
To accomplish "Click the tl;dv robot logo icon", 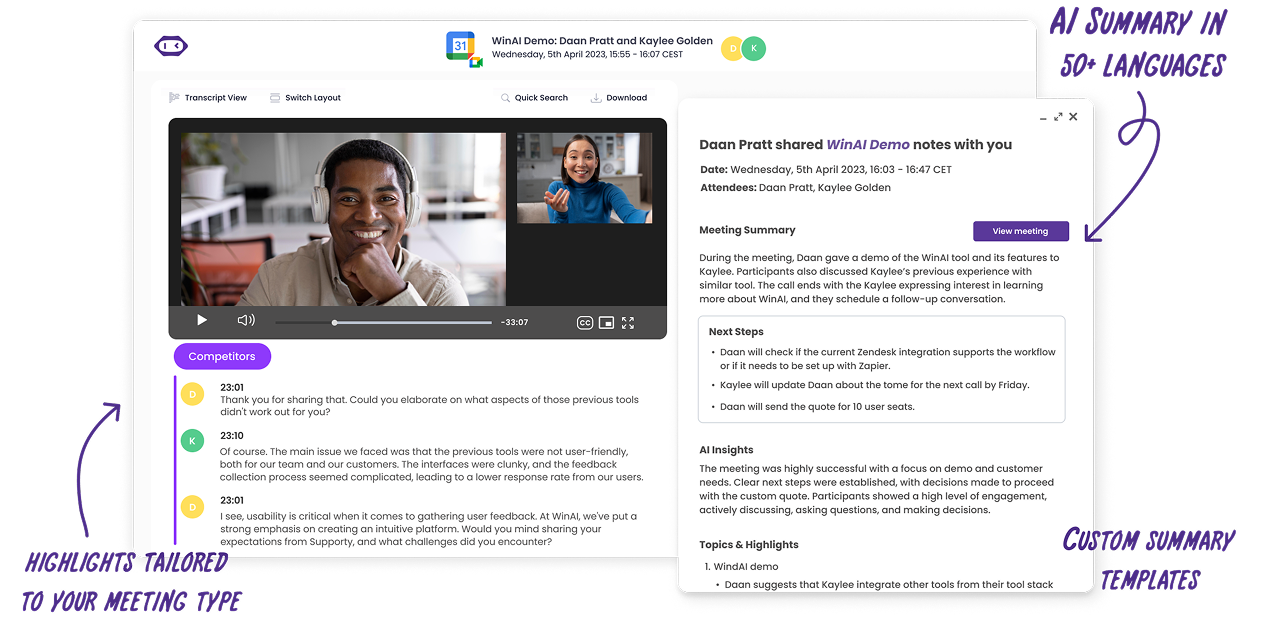I will [171, 46].
